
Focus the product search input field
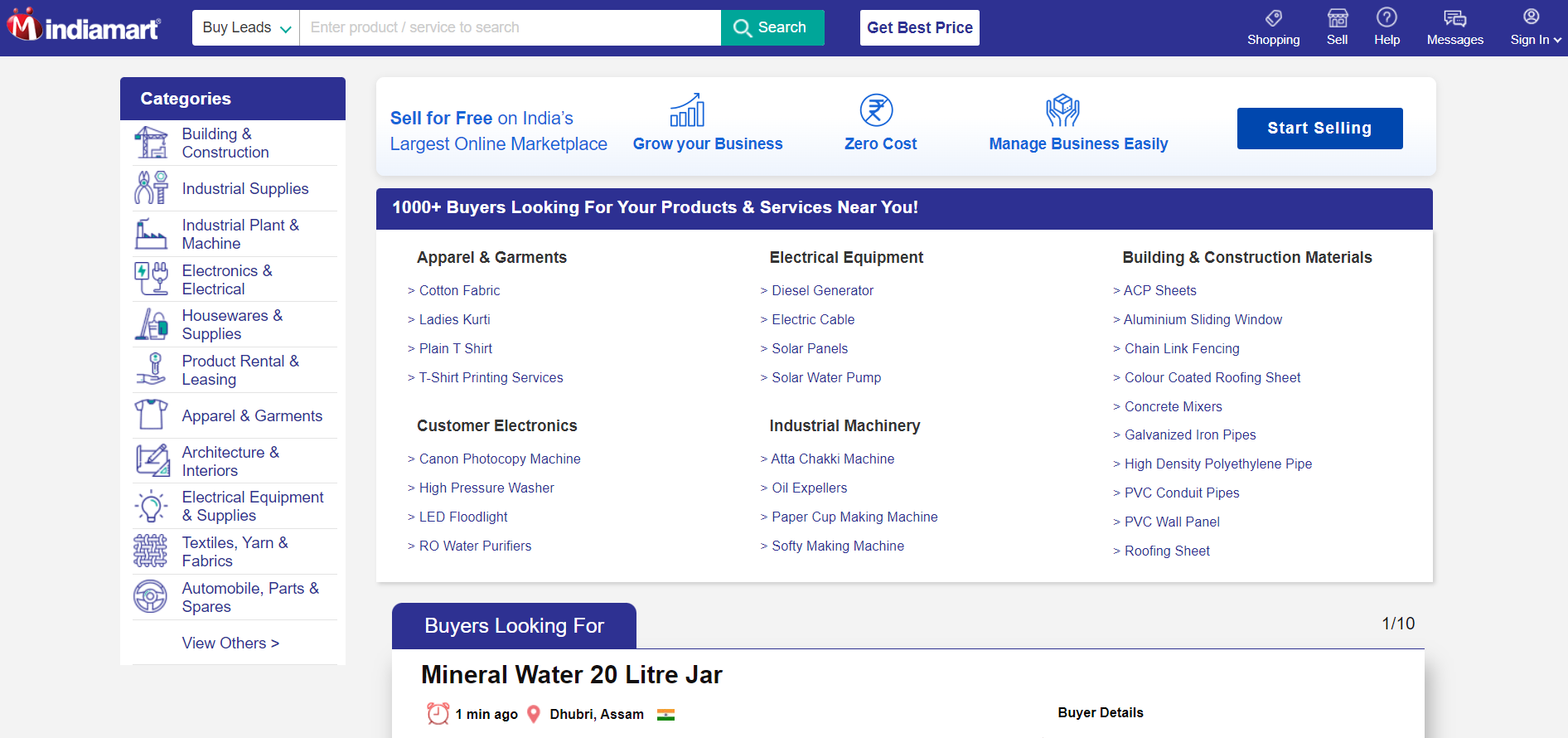coord(511,27)
